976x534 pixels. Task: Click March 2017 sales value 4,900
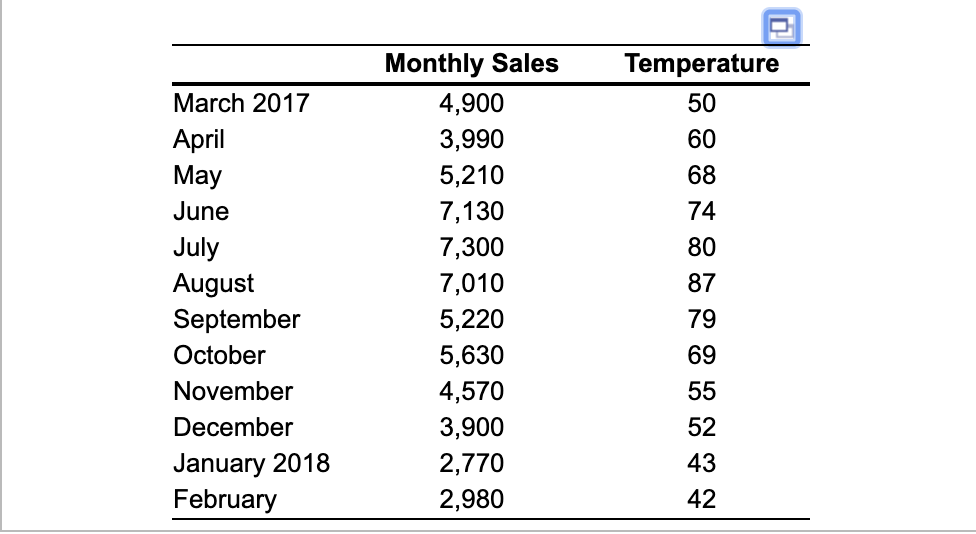(472, 103)
